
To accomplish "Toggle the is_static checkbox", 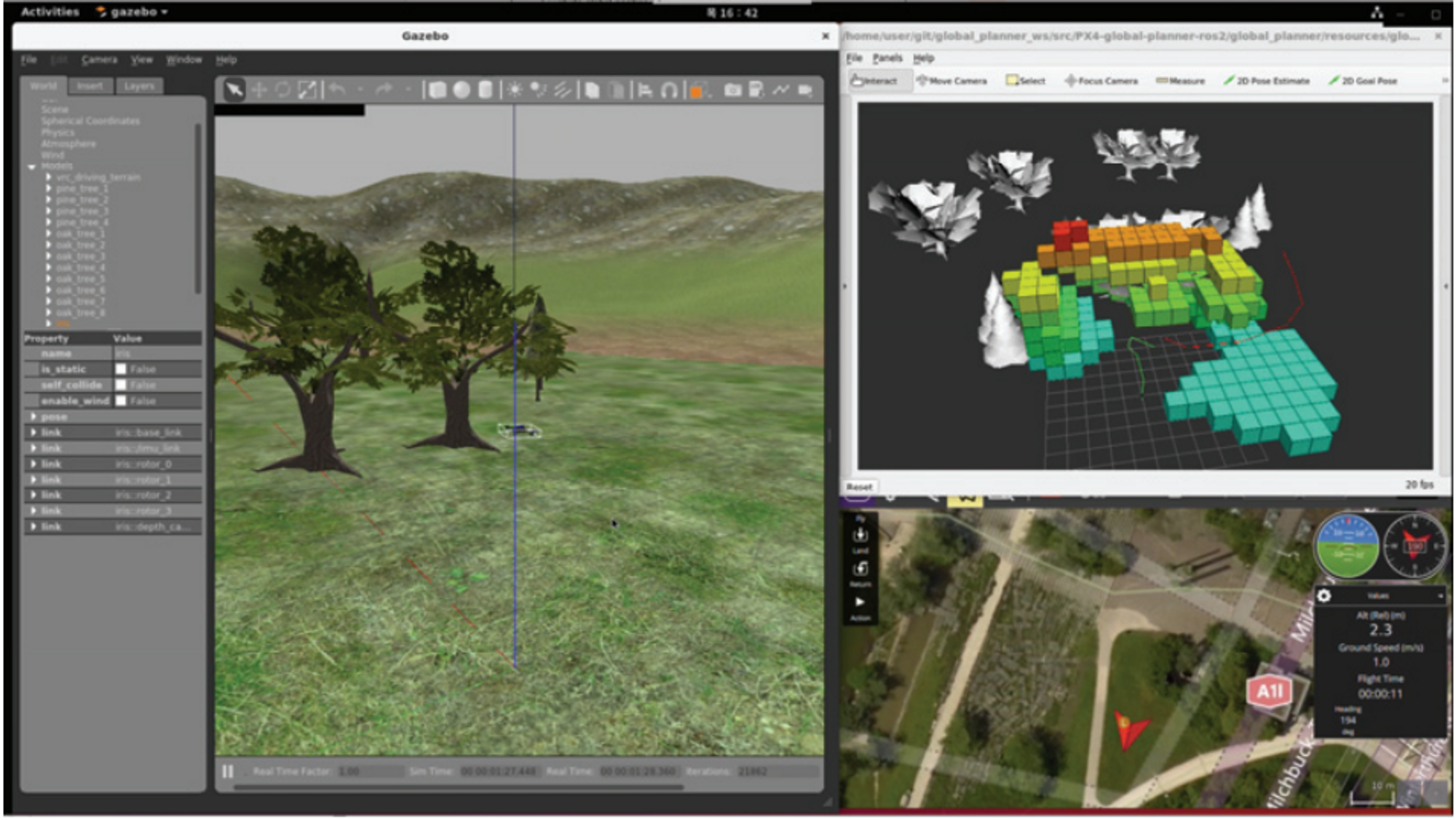I will pos(121,369).
